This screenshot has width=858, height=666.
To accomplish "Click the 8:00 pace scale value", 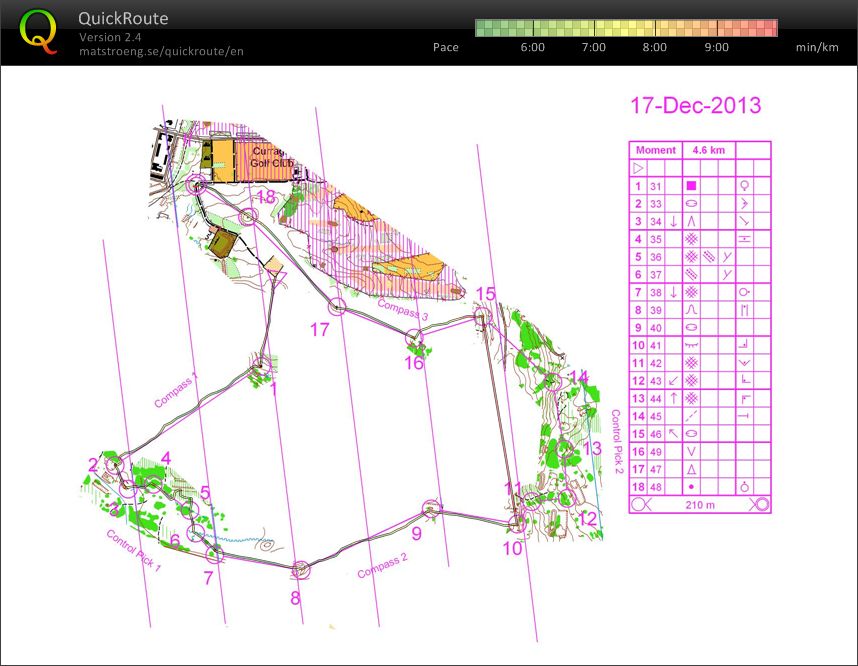I will (654, 47).
